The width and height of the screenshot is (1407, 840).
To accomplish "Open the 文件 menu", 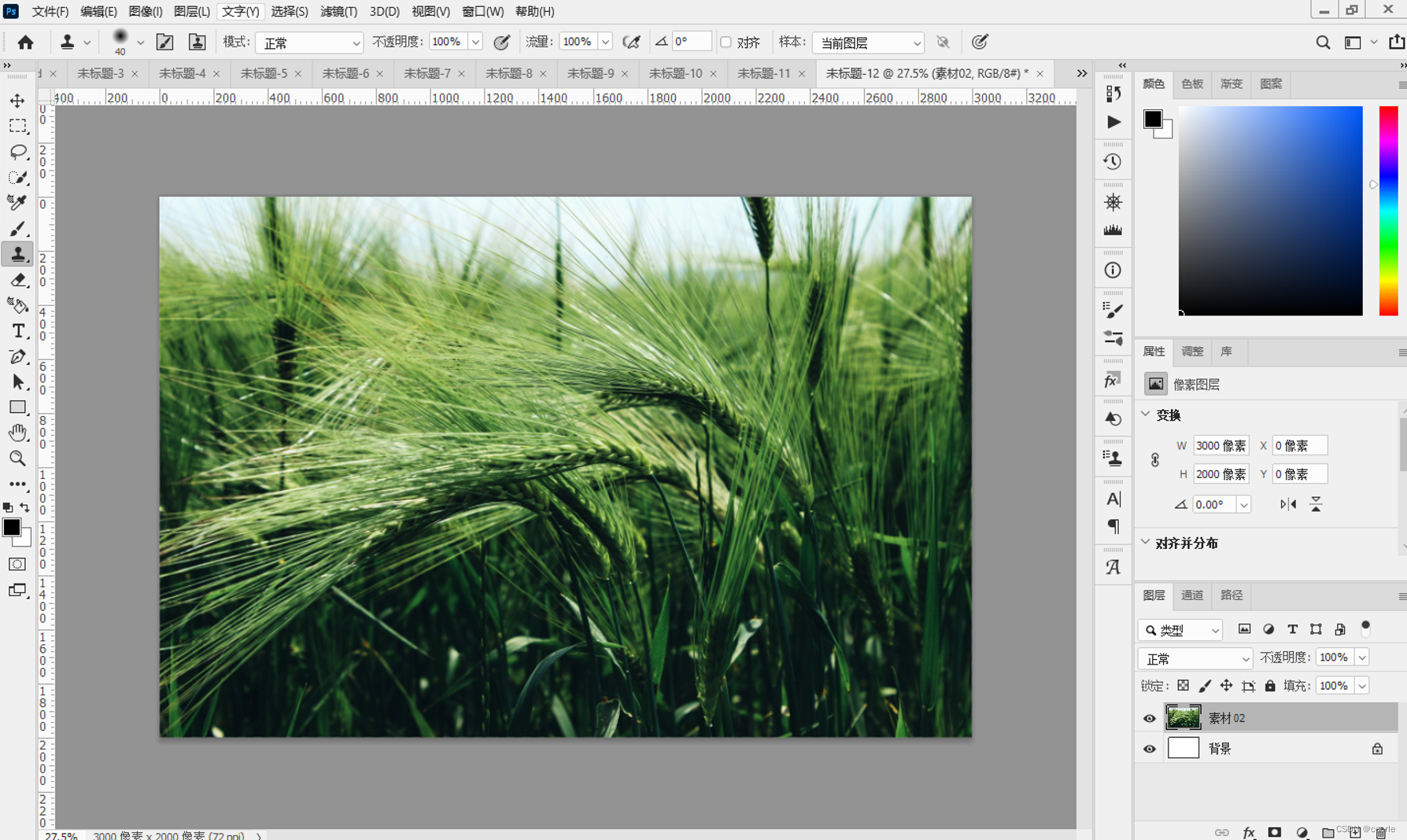I will pyautogui.click(x=50, y=12).
